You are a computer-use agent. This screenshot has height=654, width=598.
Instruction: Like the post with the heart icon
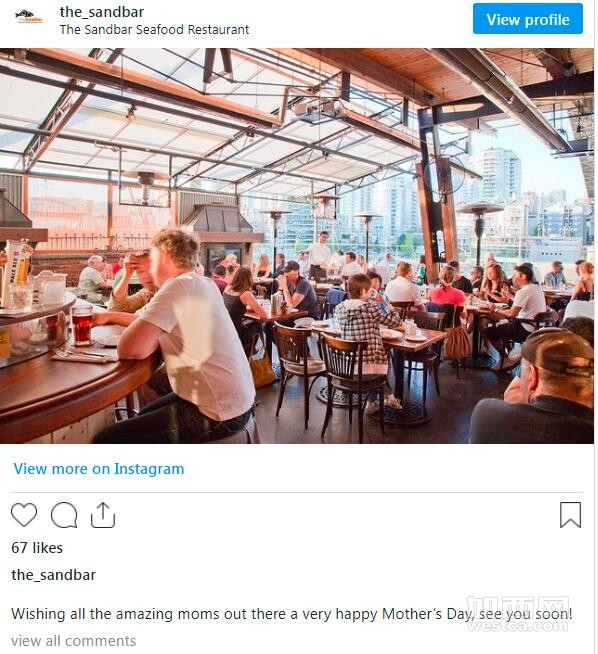pos(24,515)
